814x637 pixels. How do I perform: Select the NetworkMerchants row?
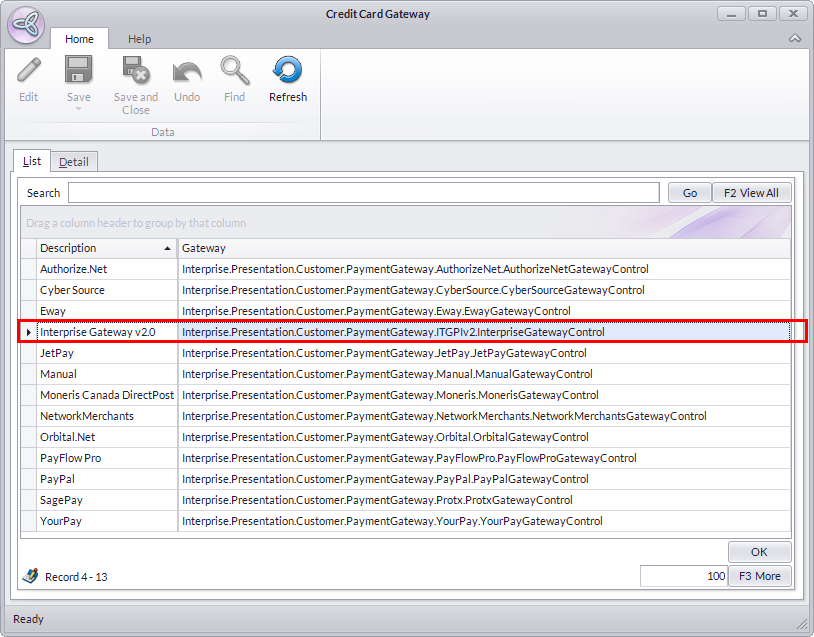405,416
